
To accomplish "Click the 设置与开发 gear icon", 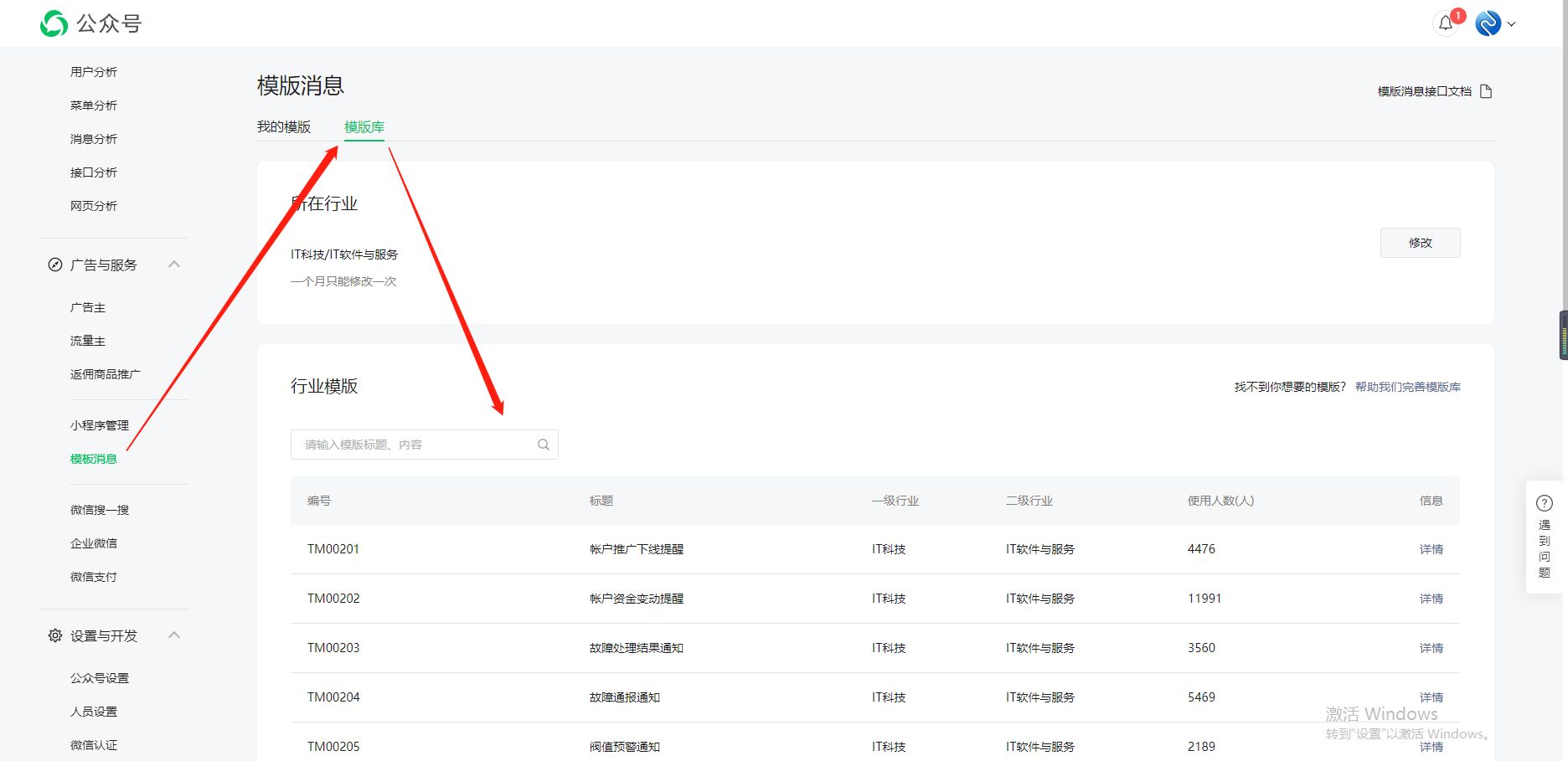I will pyautogui.click(x=55, y=635).
